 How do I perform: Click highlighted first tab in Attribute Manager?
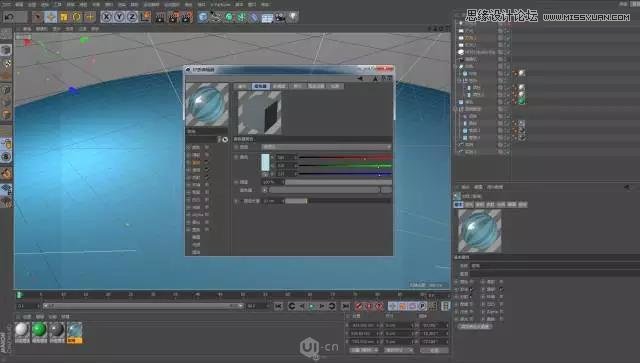[x=458, y=204]
